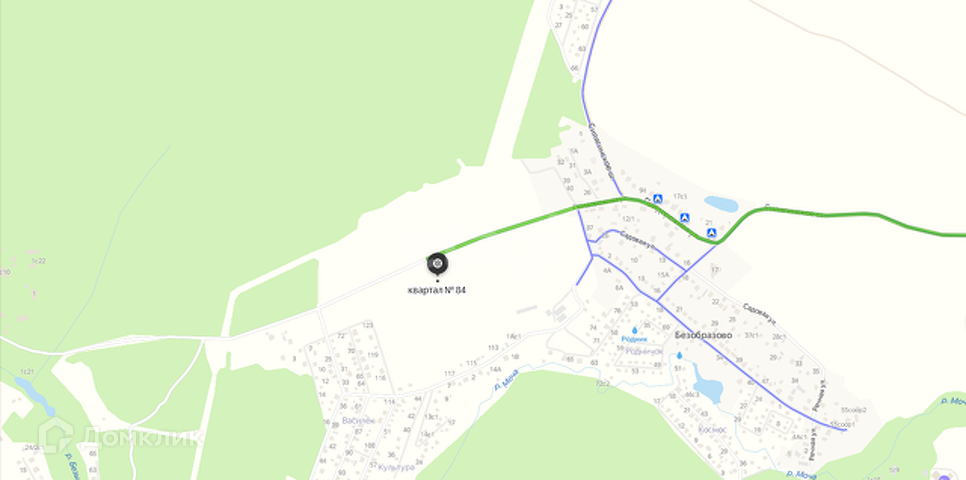Click the water drop icon above Родник label
966x480 pixels.
(635, 330)
